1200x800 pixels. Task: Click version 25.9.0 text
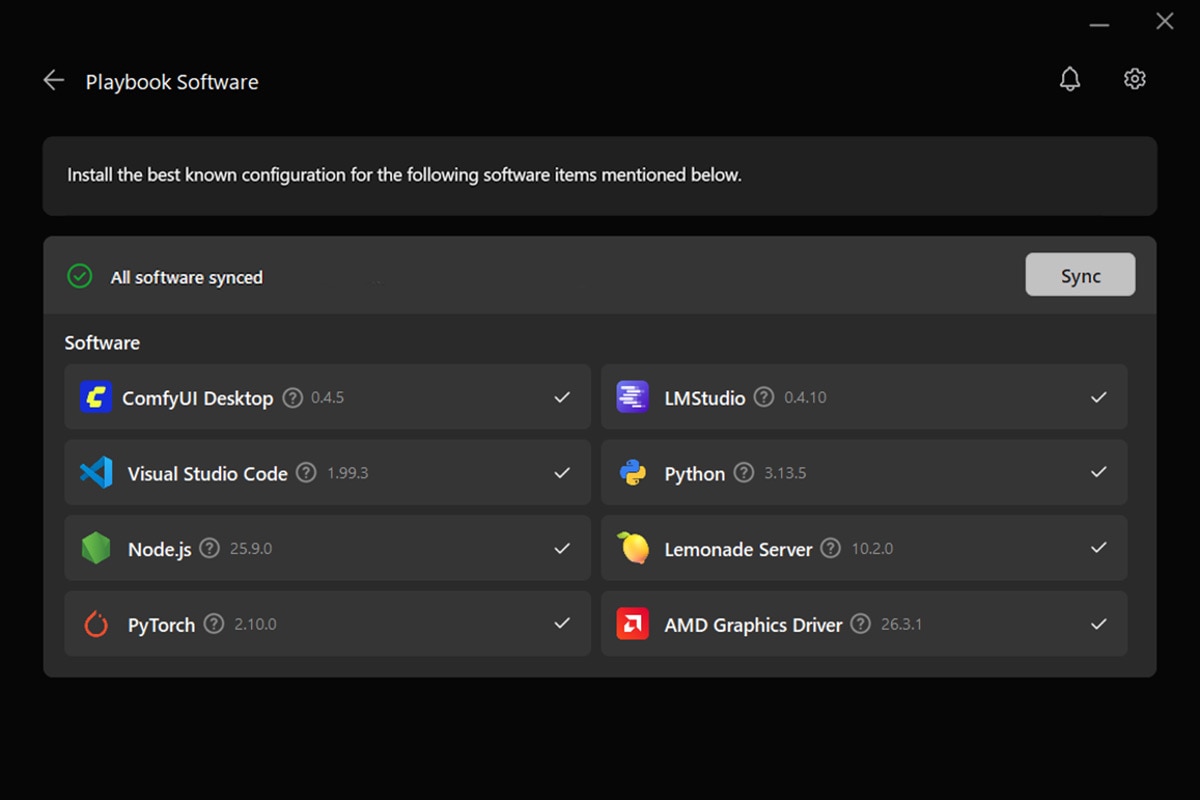pyautogui.click(x=250, y=548)
